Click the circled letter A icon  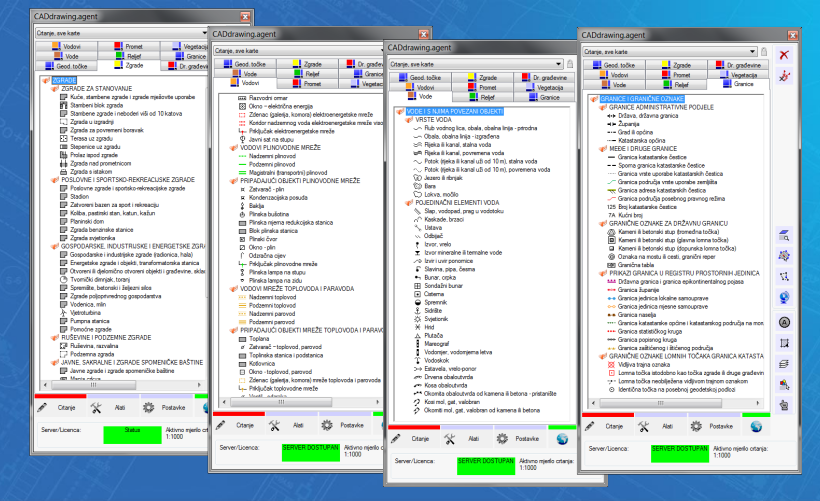tap(784, 322)
